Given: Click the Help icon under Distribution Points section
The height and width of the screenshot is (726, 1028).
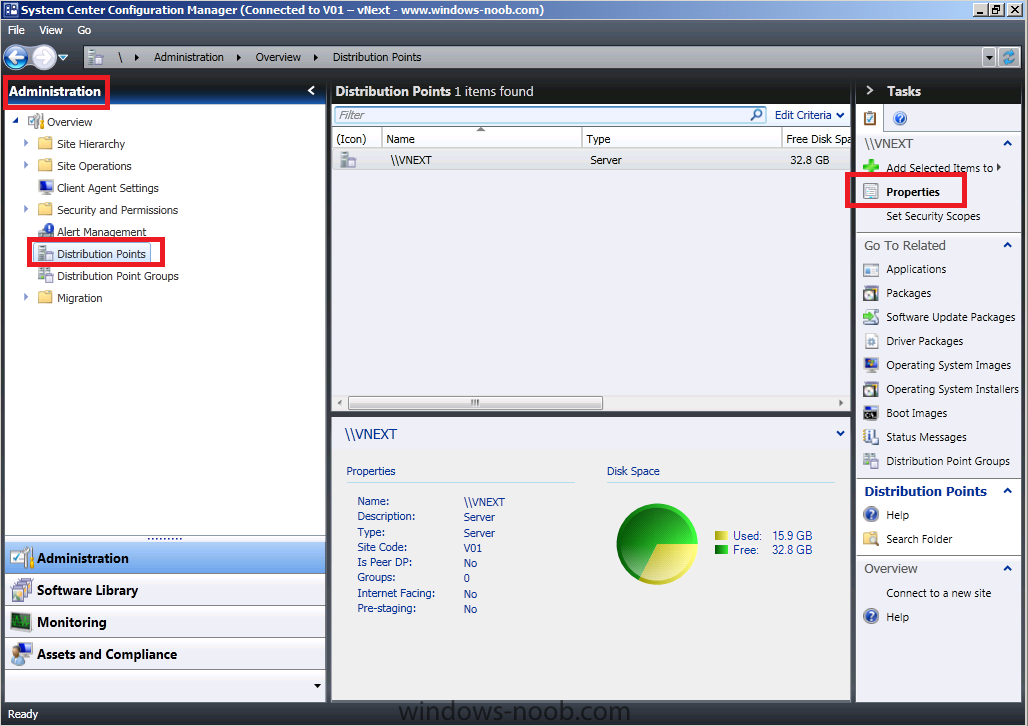Looking at the screenshot, I should pos(871,515).
